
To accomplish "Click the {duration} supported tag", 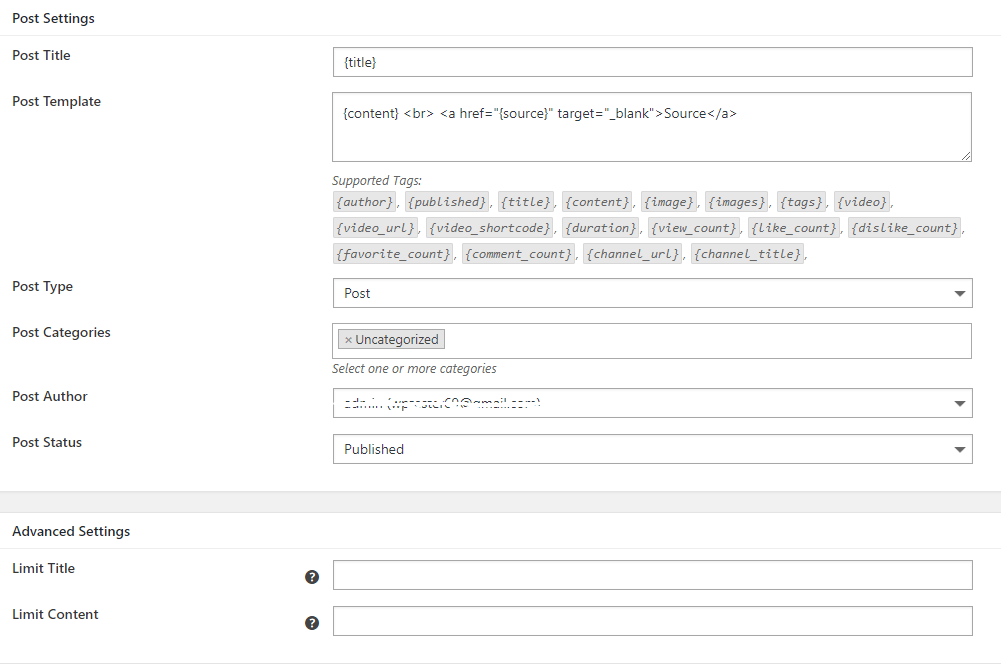I will 600,228.
